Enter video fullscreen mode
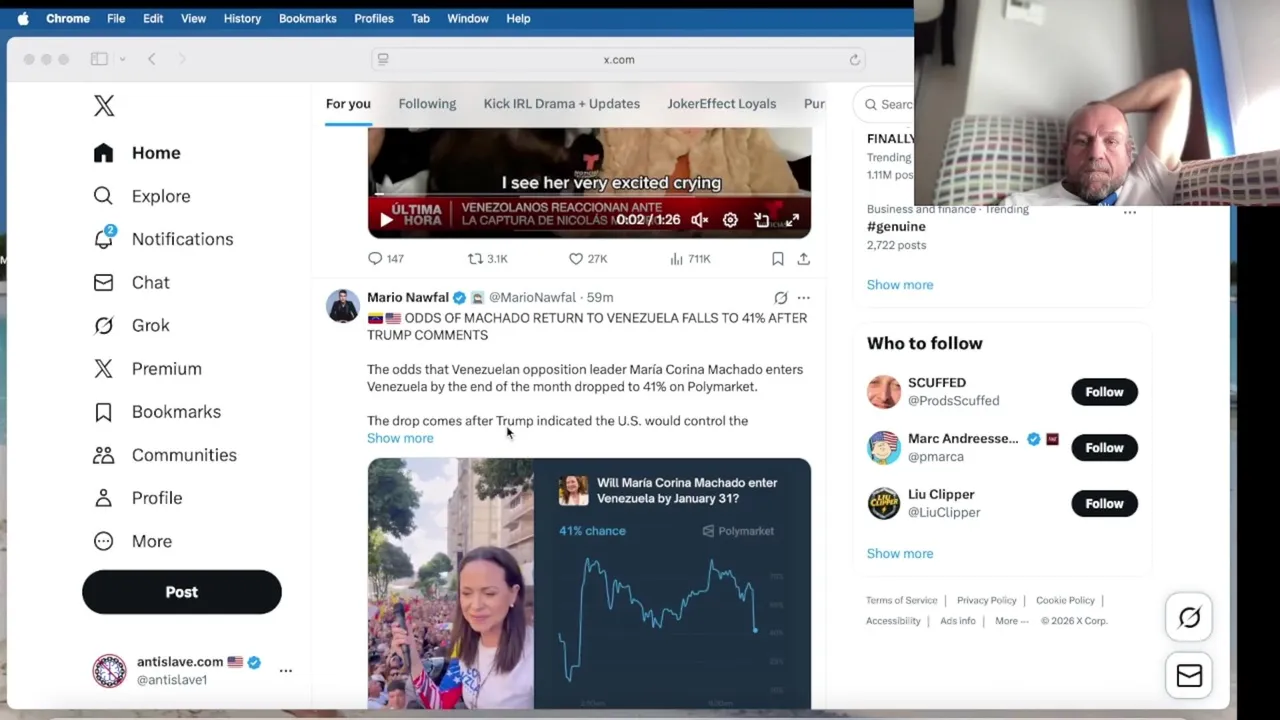Screen dimensions: 1280x720 (792, 220)
